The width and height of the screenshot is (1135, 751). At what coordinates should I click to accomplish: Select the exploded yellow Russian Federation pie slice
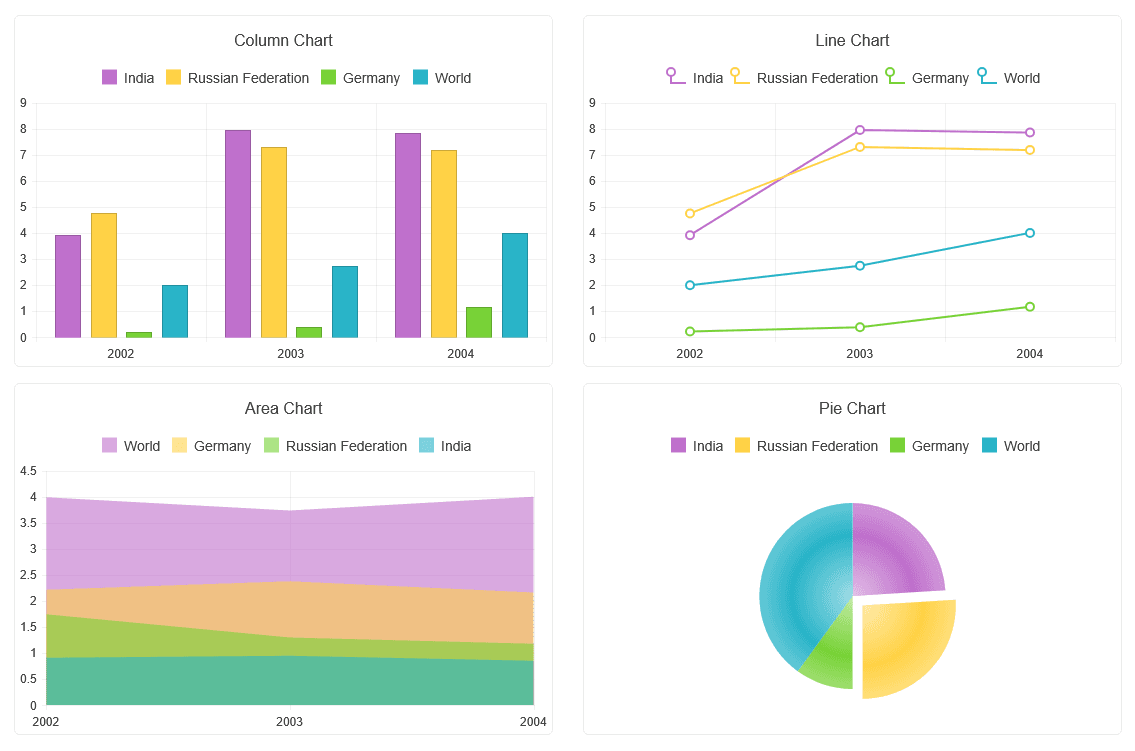(905, 645)
